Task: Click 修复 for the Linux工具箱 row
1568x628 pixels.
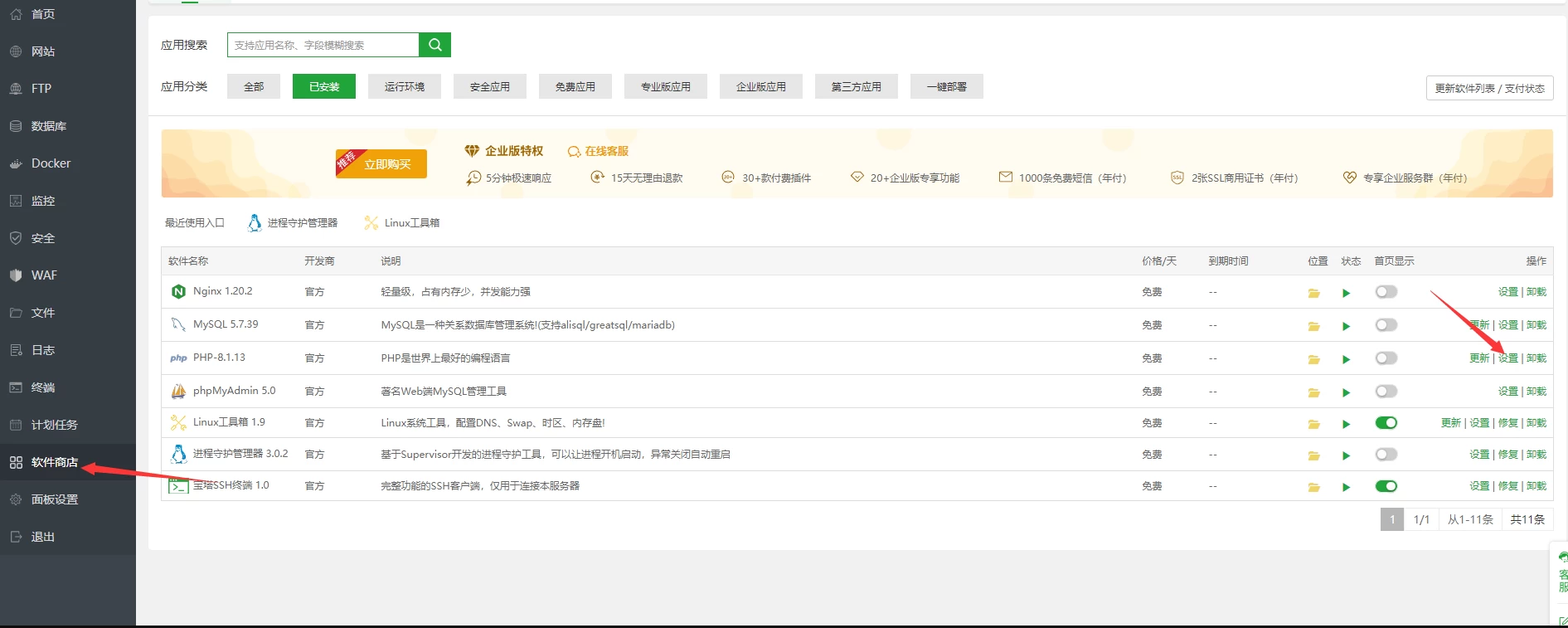Action: [1508, 423]
